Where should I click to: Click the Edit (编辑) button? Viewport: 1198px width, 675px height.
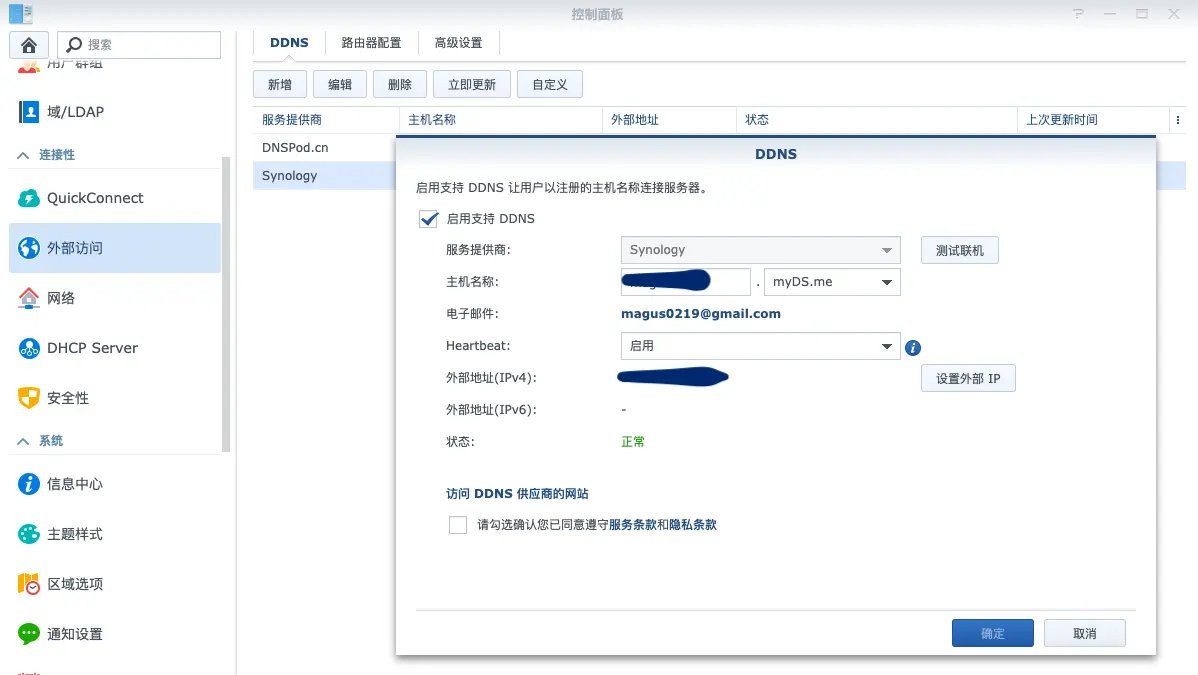(340, 84)
